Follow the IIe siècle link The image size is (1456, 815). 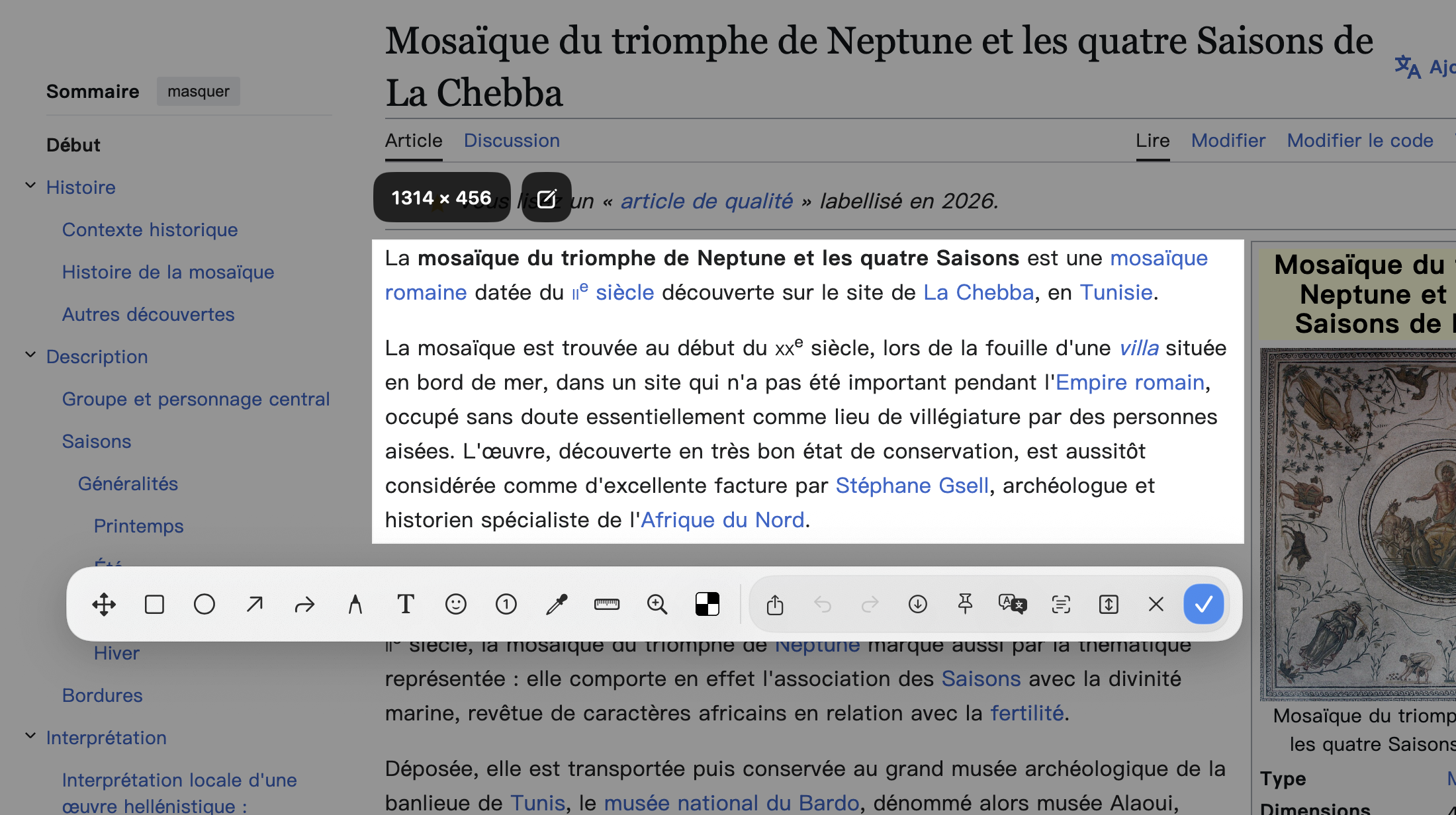coord(613,292)
